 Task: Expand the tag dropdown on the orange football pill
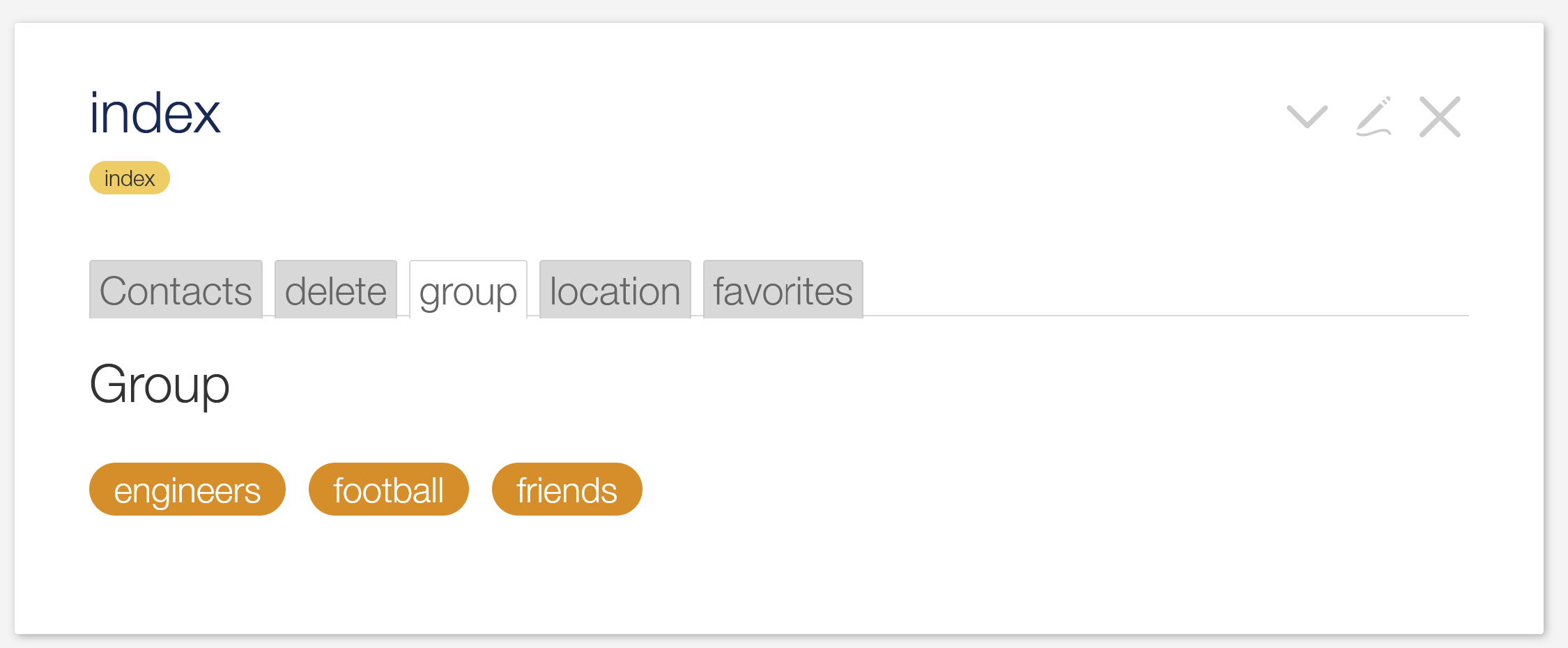click(389, 489)
